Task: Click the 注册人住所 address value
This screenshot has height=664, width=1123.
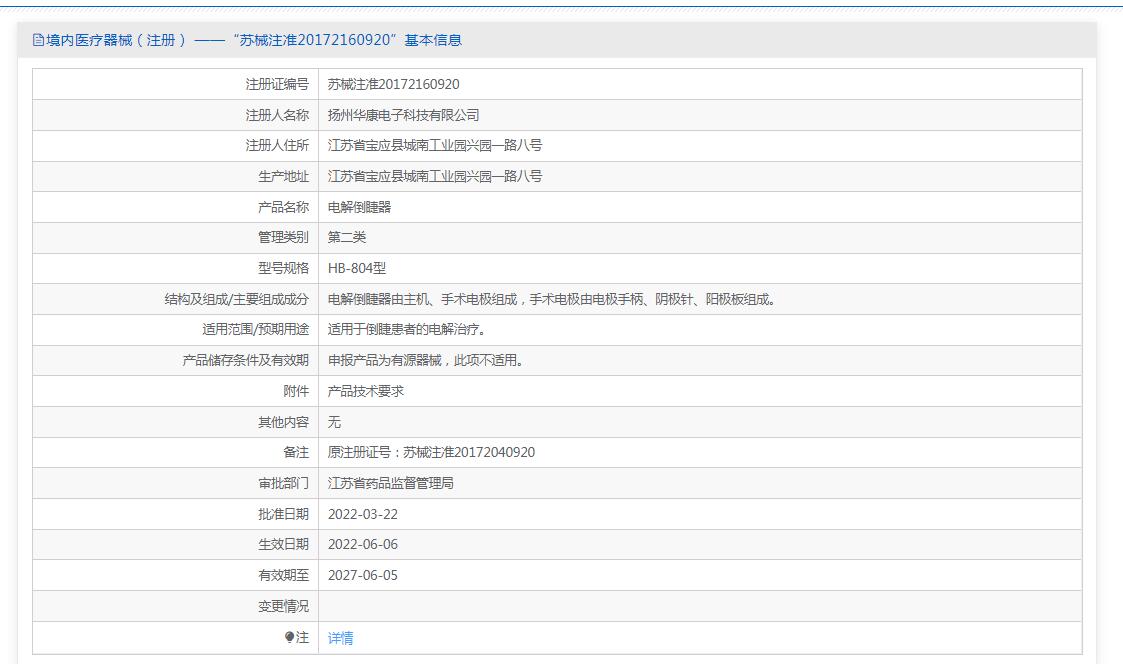Action: [435, 145]
